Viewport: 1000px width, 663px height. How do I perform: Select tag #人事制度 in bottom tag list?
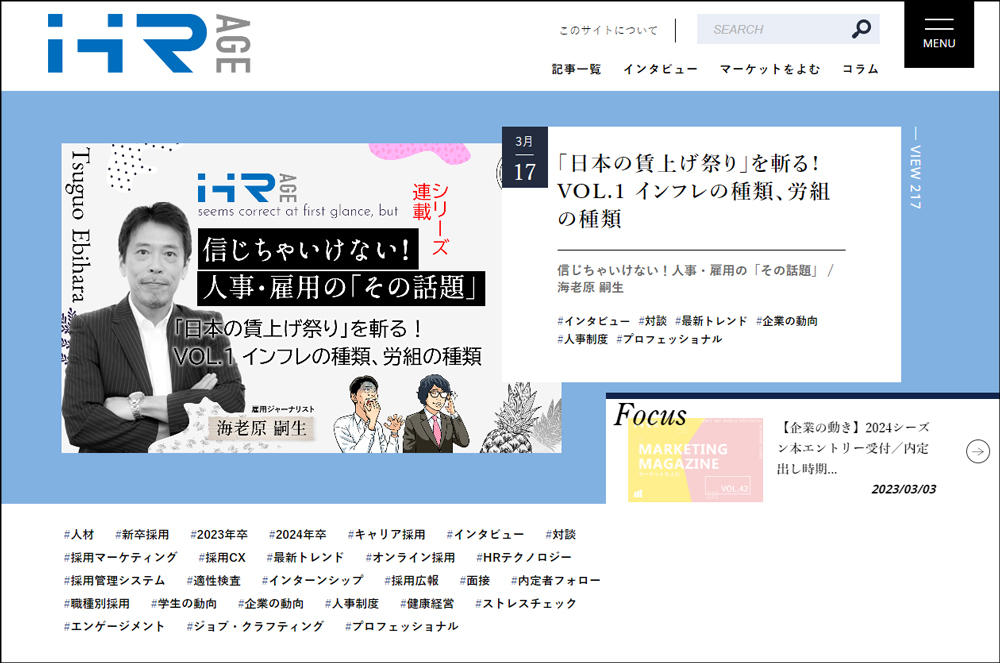pyautogui.click(x=351, y=603)
